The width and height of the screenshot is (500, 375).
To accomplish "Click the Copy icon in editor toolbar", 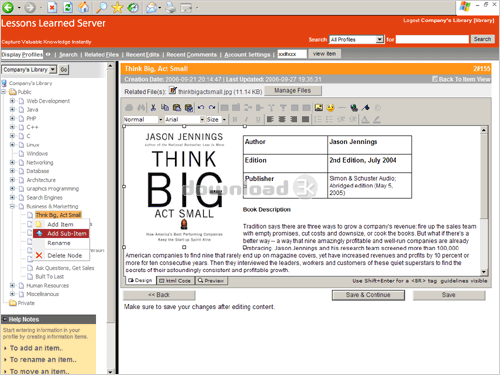I will tap(165, 107).
